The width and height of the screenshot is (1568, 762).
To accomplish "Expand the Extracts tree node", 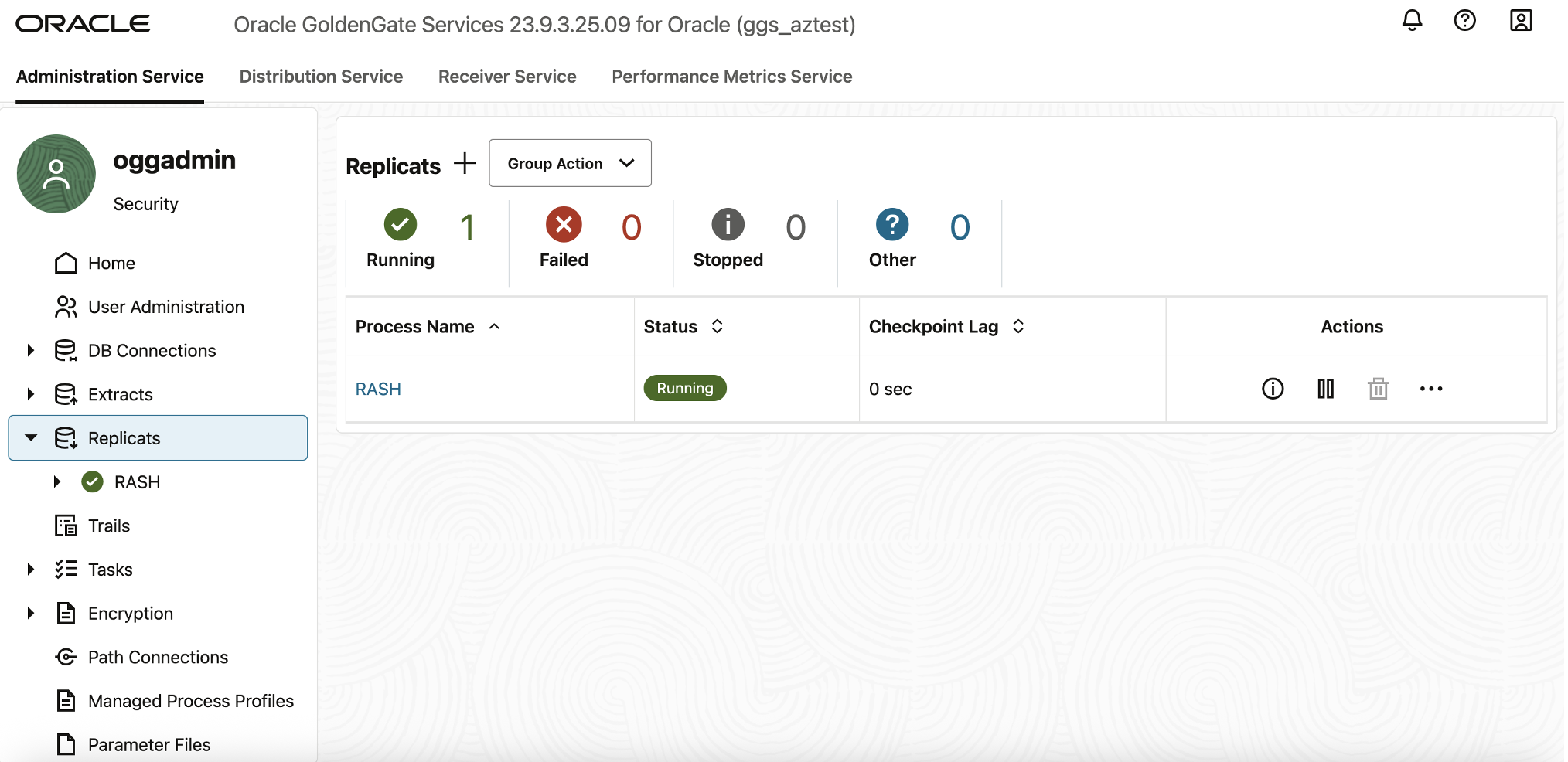I will point(31,395).
